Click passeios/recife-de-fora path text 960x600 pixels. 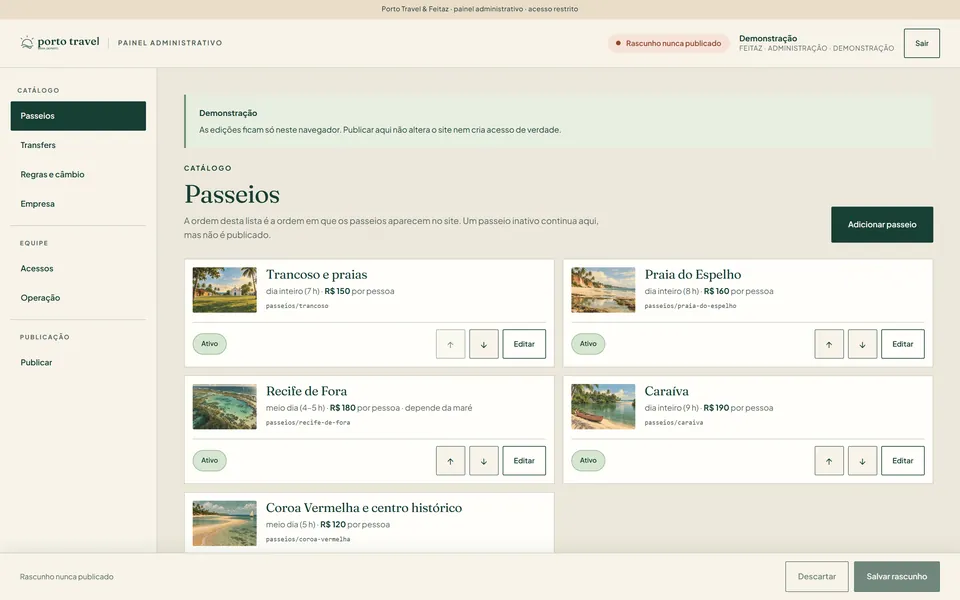[308, 422]
